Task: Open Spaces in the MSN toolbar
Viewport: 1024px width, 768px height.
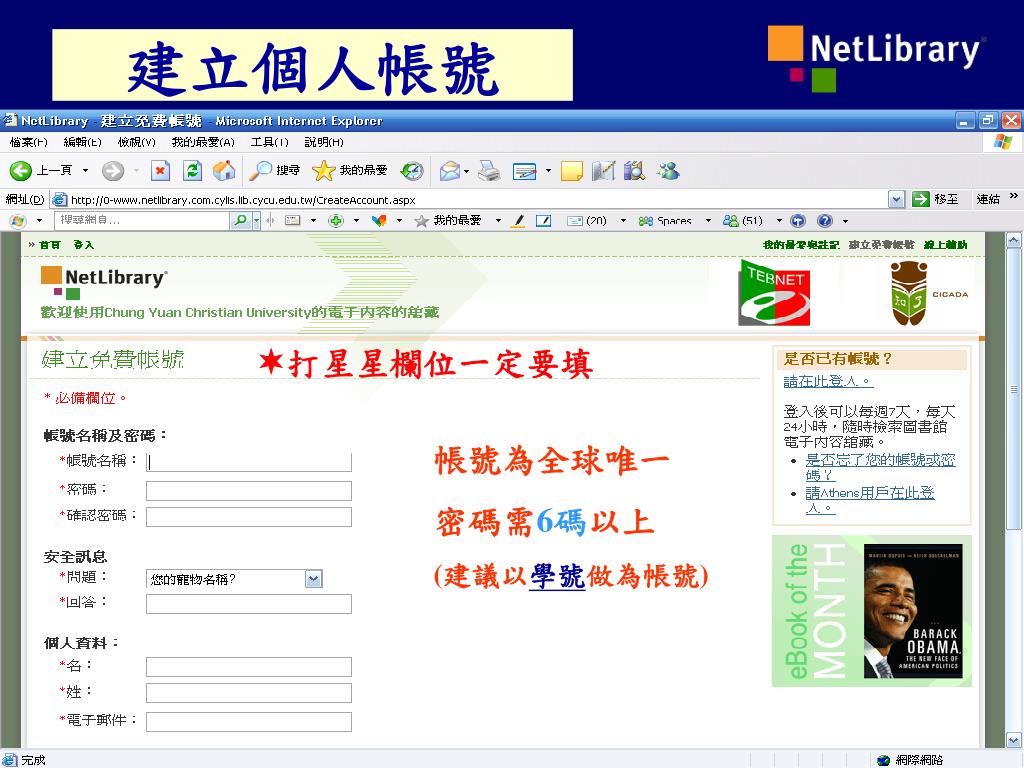Action: pyautogui.click(x=665, y=221)
